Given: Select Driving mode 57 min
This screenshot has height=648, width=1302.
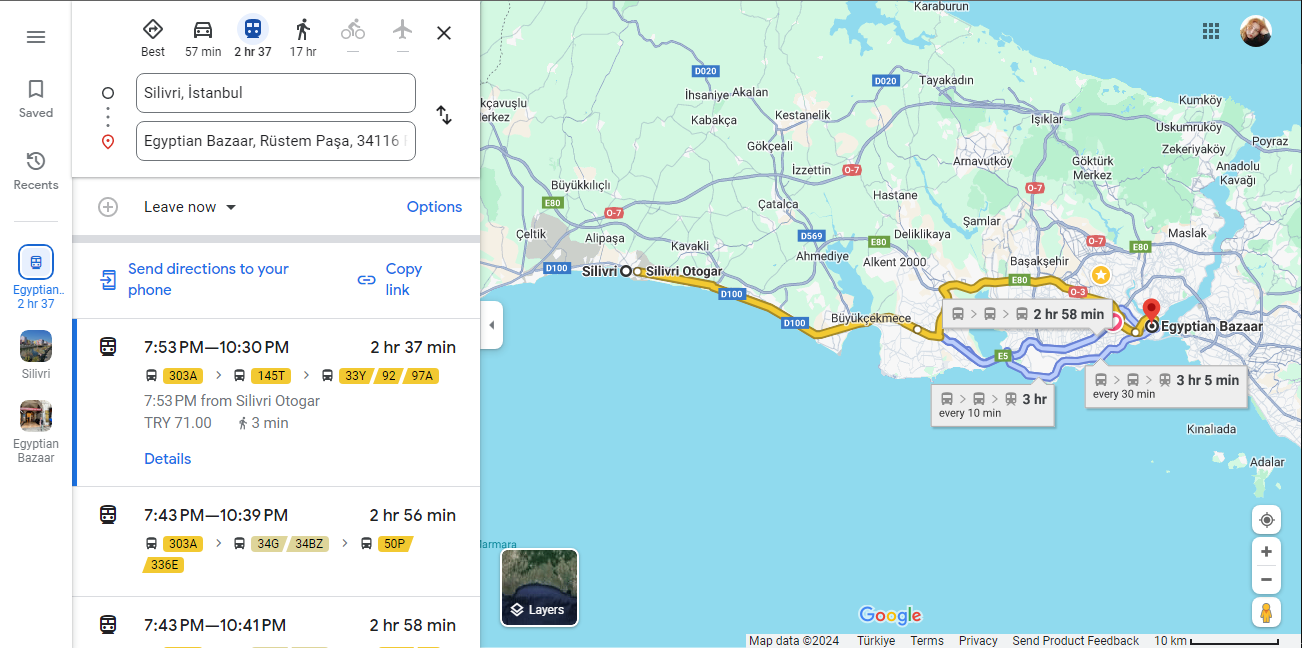Looking at the screenshot, I should [203, 38].
